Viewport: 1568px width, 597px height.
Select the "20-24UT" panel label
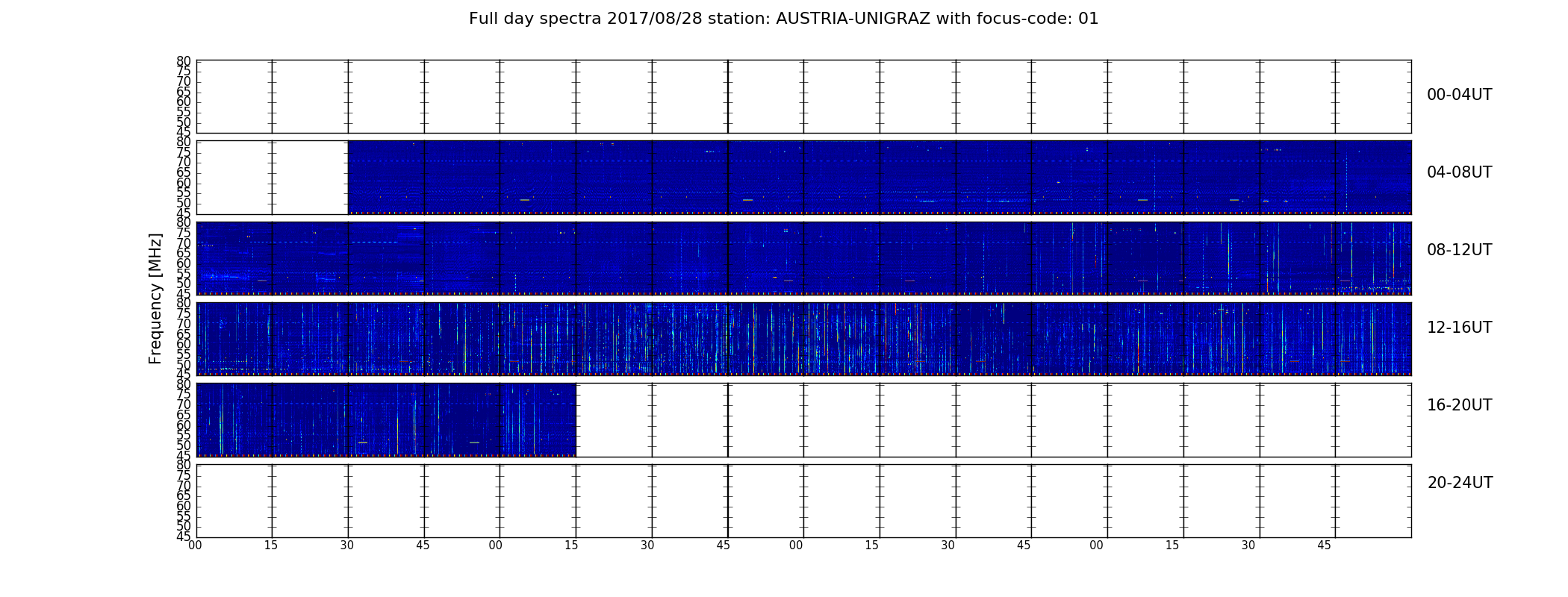click(1460, 483)
